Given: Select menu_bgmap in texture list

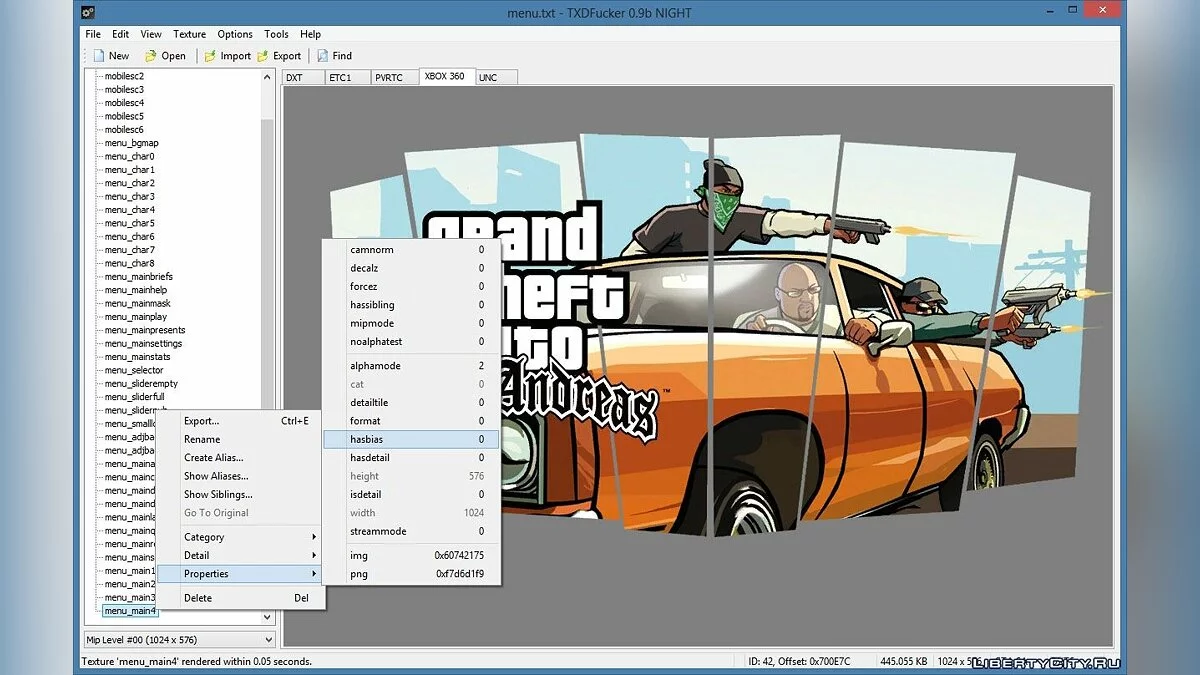Looking at the screenshot, I should (131, 143).
